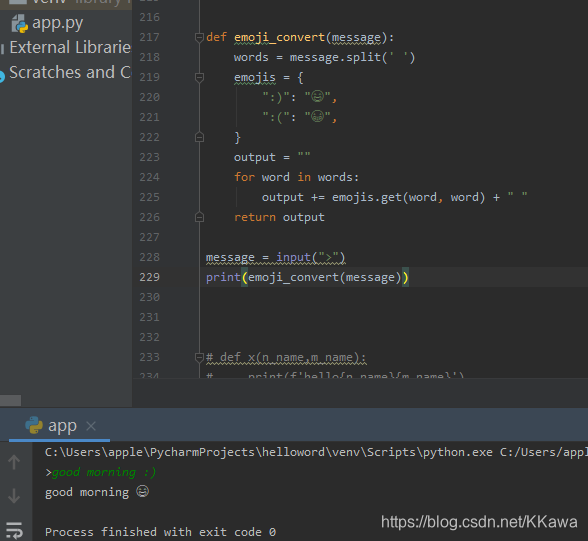
Task: Click 'Process finished with exit code 0'
Action: [x=160, y=532]
